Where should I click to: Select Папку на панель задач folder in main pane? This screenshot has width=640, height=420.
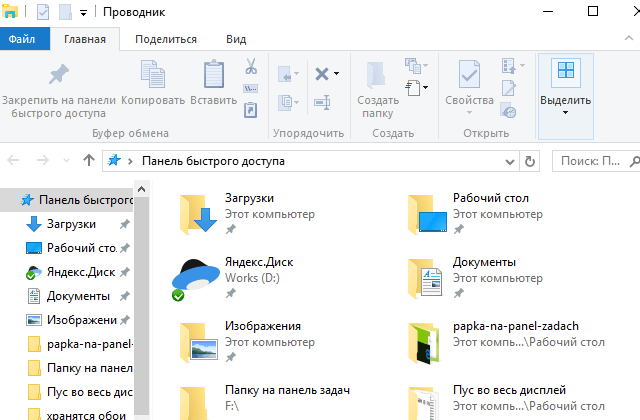[265, 402]
